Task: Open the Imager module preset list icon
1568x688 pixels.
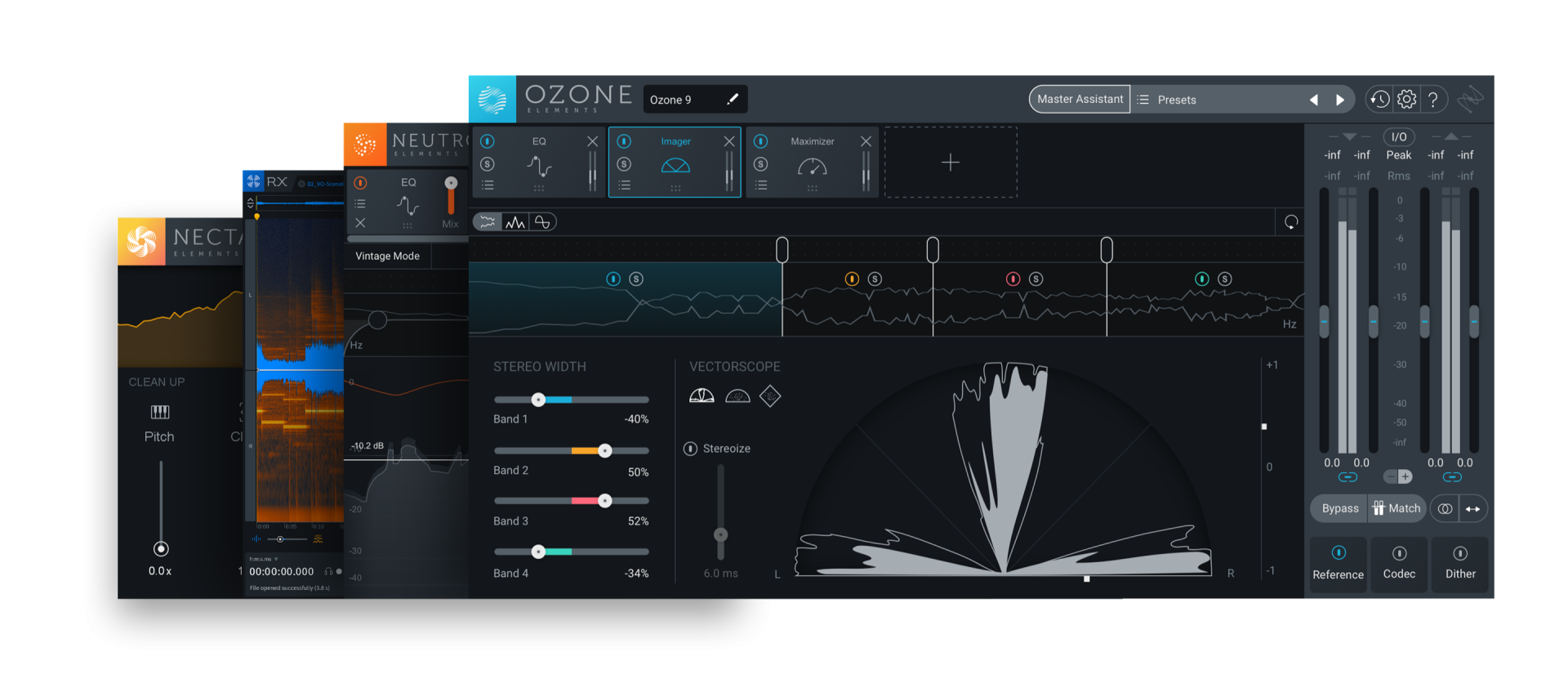Action: click(x=624, y=185)
